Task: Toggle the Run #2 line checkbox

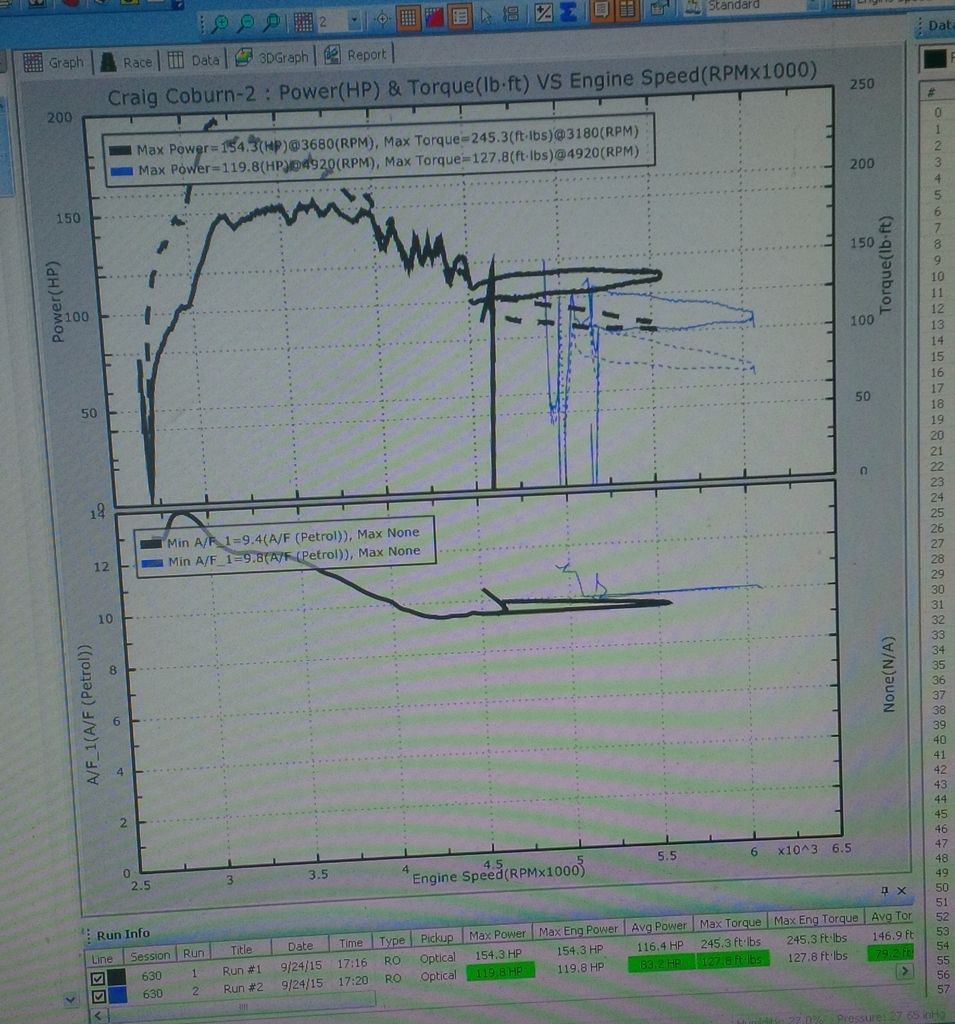Action: (98, 997)
